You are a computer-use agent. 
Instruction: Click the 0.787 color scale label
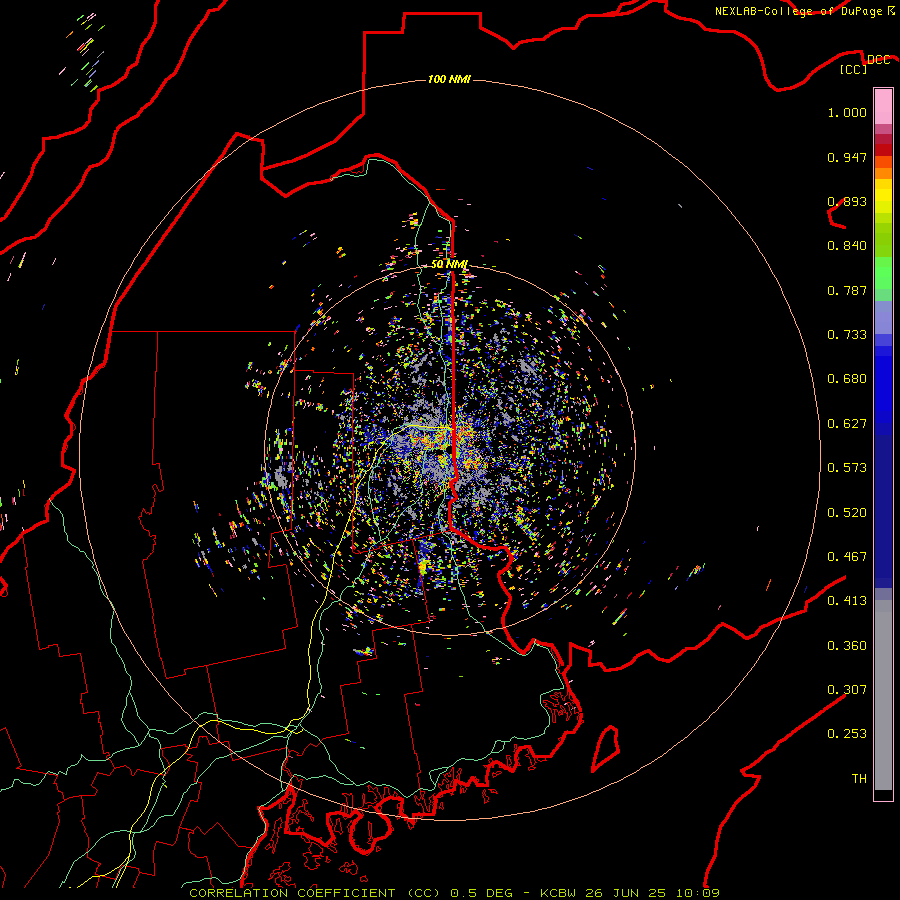(x=847, y=290)
